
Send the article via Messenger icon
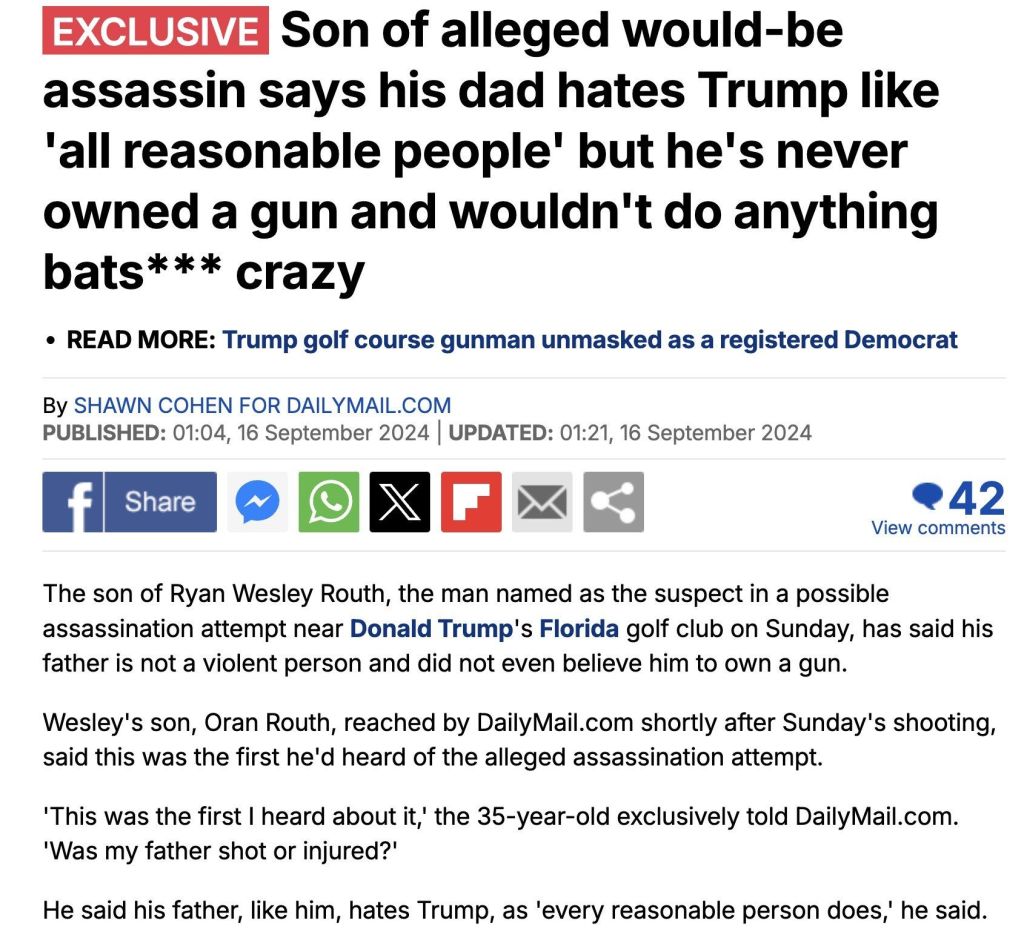(257, 502)
